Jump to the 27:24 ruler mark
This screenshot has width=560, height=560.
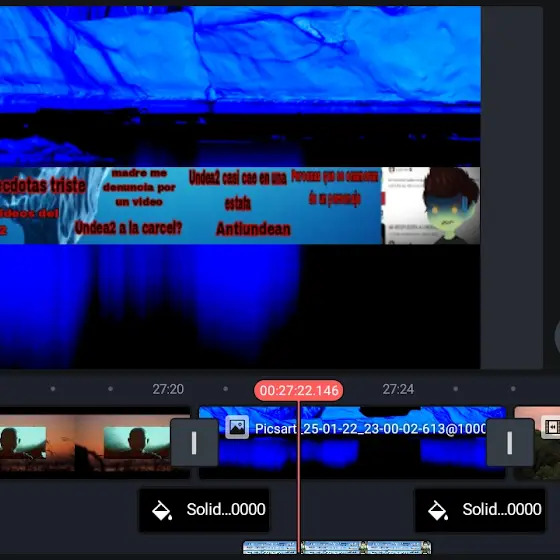point(398,389)
